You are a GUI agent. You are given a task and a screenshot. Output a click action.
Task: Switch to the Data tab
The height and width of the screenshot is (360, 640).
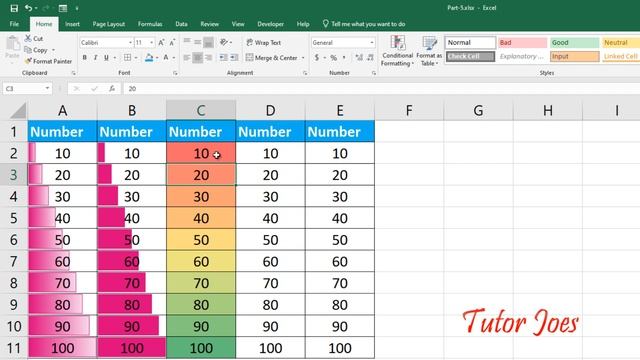coord(181,24)
